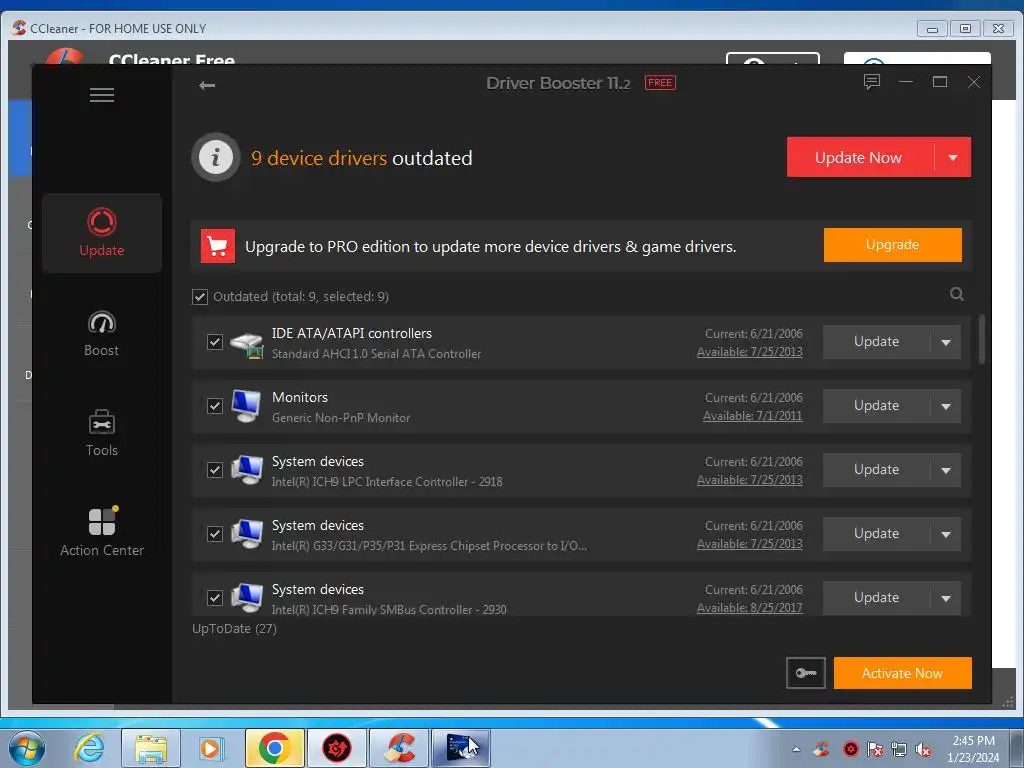Open the feedback chat icon in title bar
This screenshot has width=1024, height=768.
[x=872, y=82]
